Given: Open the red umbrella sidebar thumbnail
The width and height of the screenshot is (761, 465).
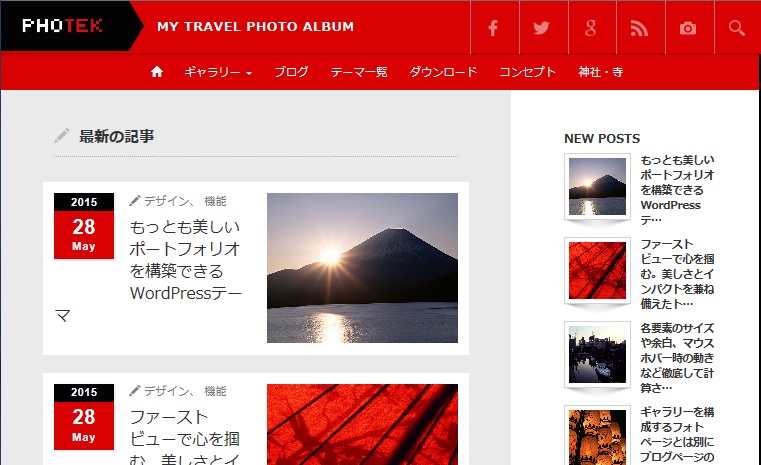Looking at the screenshot, I should pyautogui.click(x=597, y=270).
